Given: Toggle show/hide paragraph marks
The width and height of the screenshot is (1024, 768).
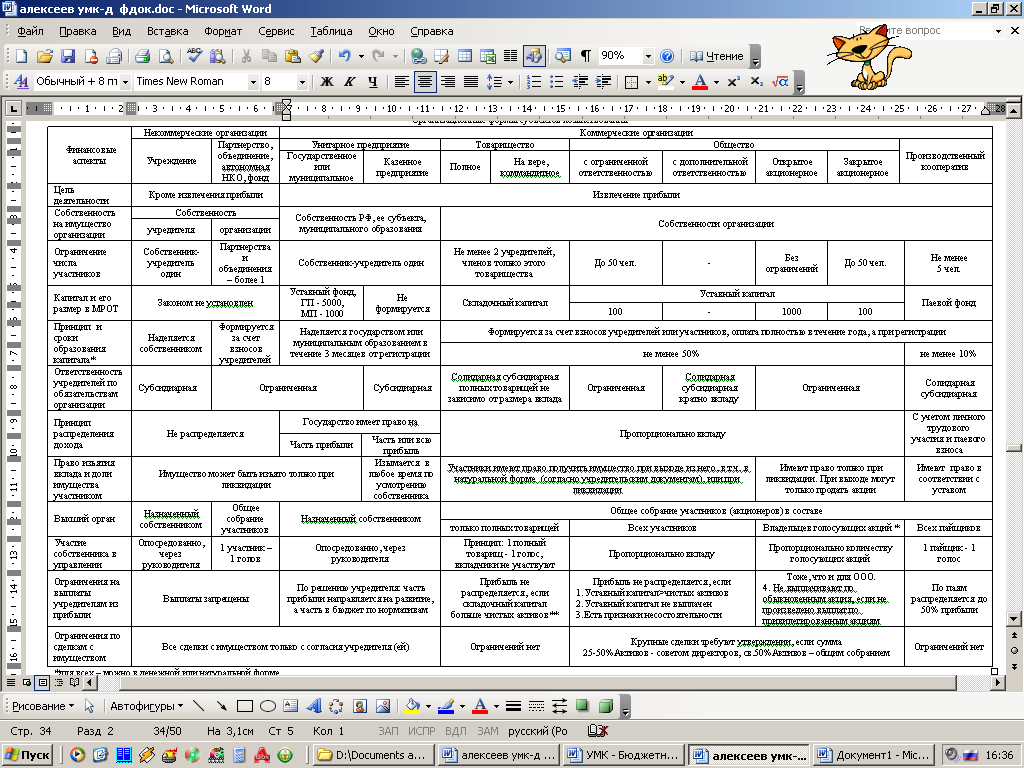Looking at the screenshot, I should [x=586, y=56].
